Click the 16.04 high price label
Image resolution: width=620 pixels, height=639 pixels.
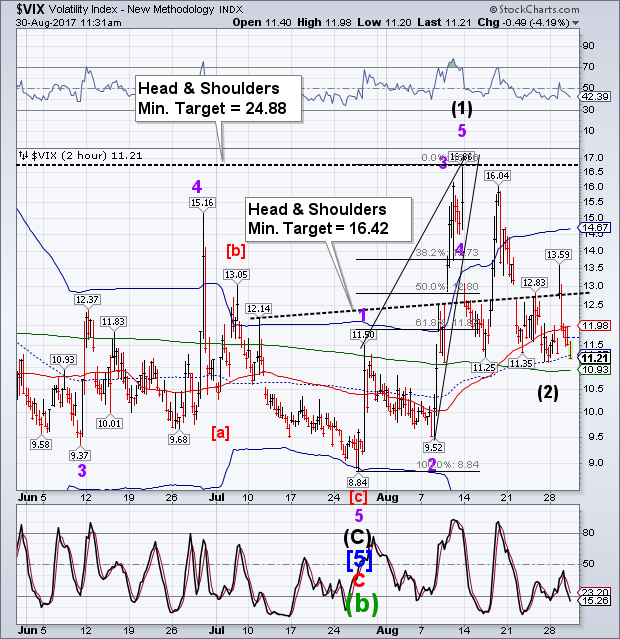click(498, 175)
